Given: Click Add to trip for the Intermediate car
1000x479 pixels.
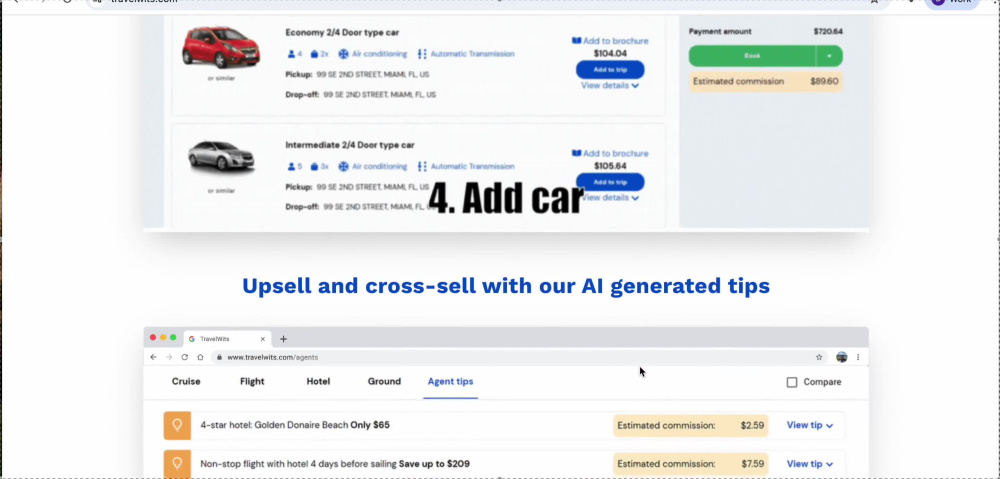Looking at the screenshot, I should click(x=610, y=182).
